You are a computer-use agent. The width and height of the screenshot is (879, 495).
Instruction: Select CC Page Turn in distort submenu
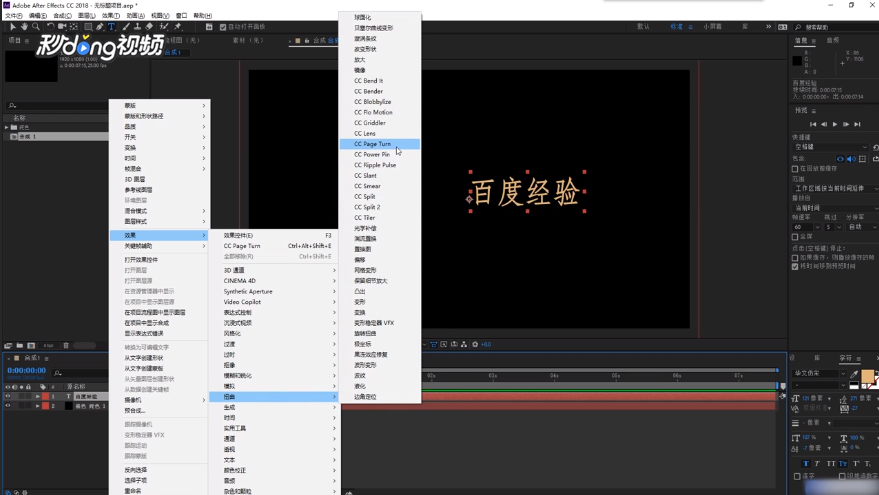pyautogui.click(x=380, y=144)
